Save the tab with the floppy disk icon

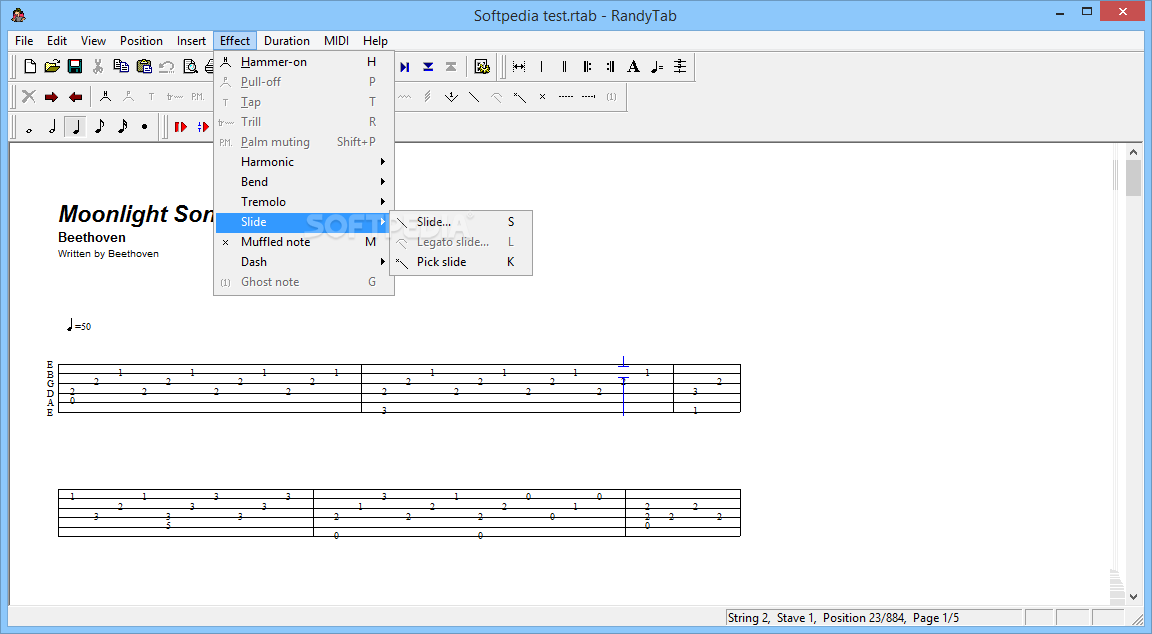75,67
